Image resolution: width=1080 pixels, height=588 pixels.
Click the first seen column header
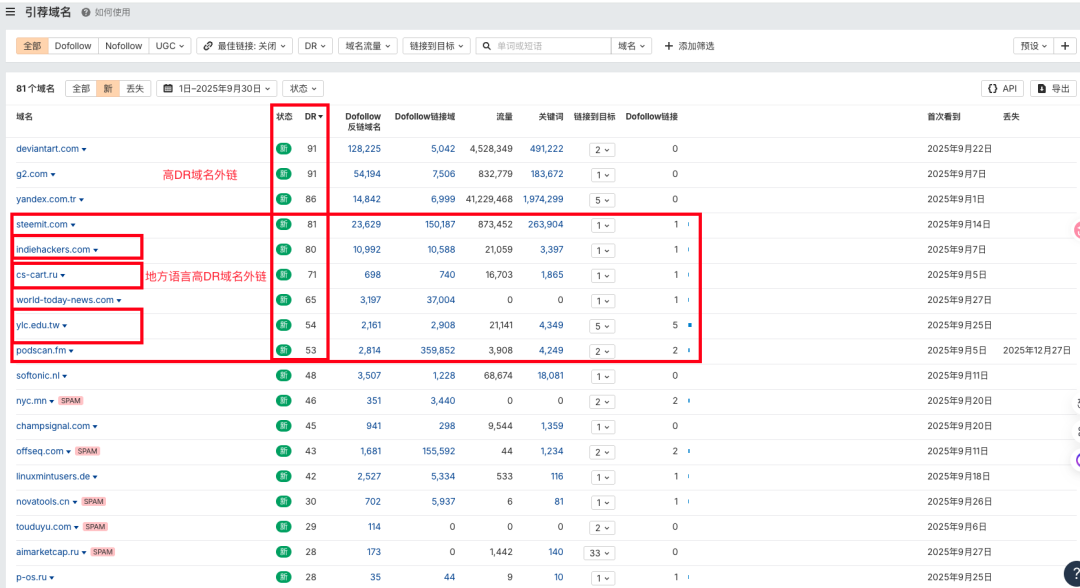click(944, 117)
